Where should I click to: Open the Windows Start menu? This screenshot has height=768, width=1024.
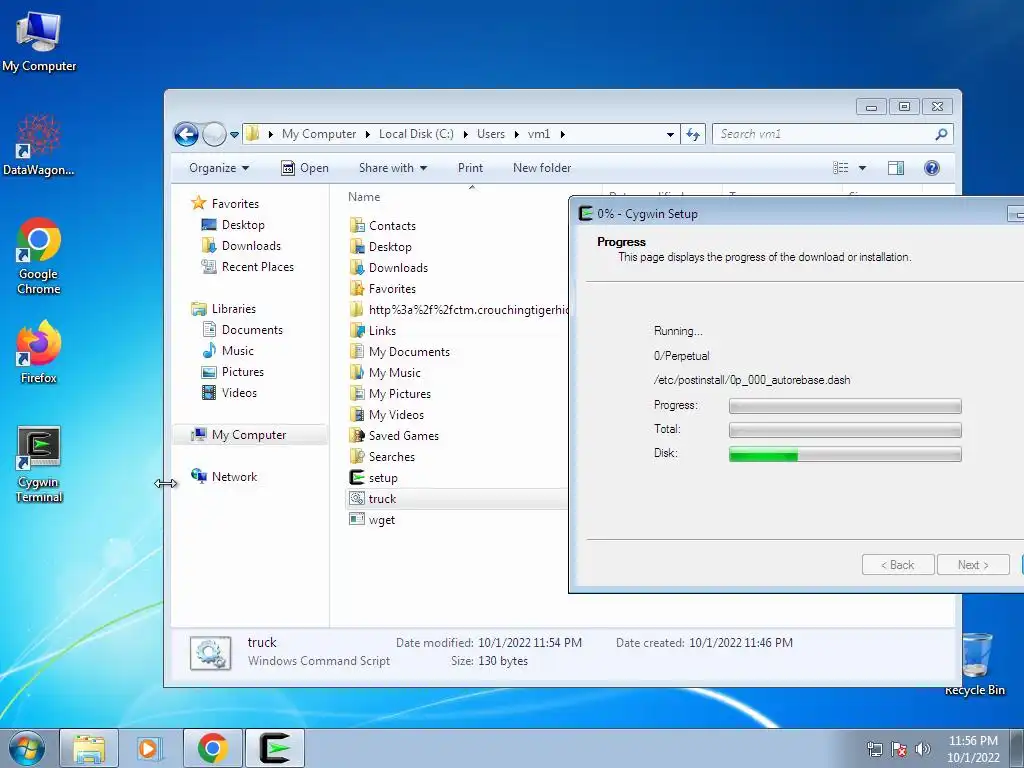click(x=26, y=748)
